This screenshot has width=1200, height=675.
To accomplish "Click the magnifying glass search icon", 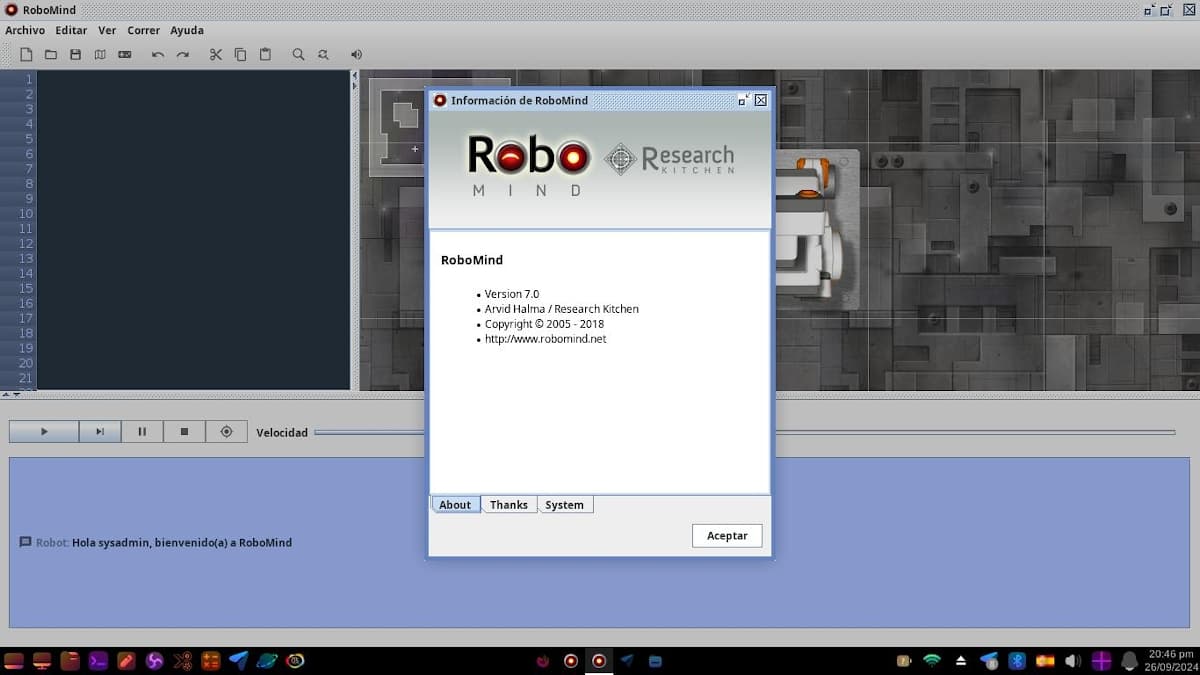I will click(x=298, y=55).
